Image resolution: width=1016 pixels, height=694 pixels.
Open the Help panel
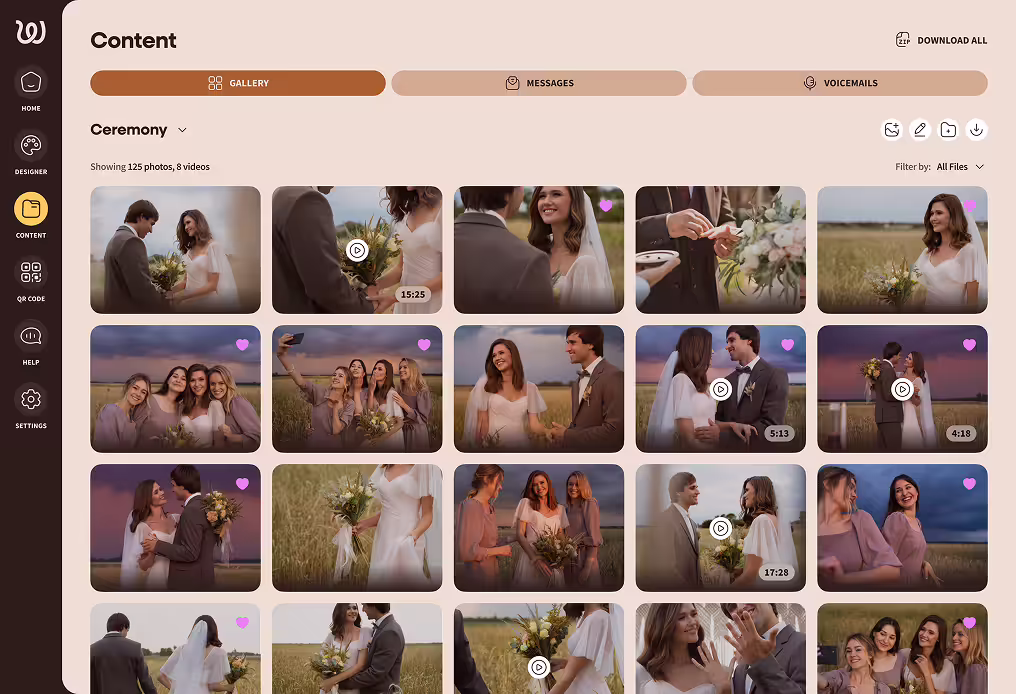[x=30, y=336]
